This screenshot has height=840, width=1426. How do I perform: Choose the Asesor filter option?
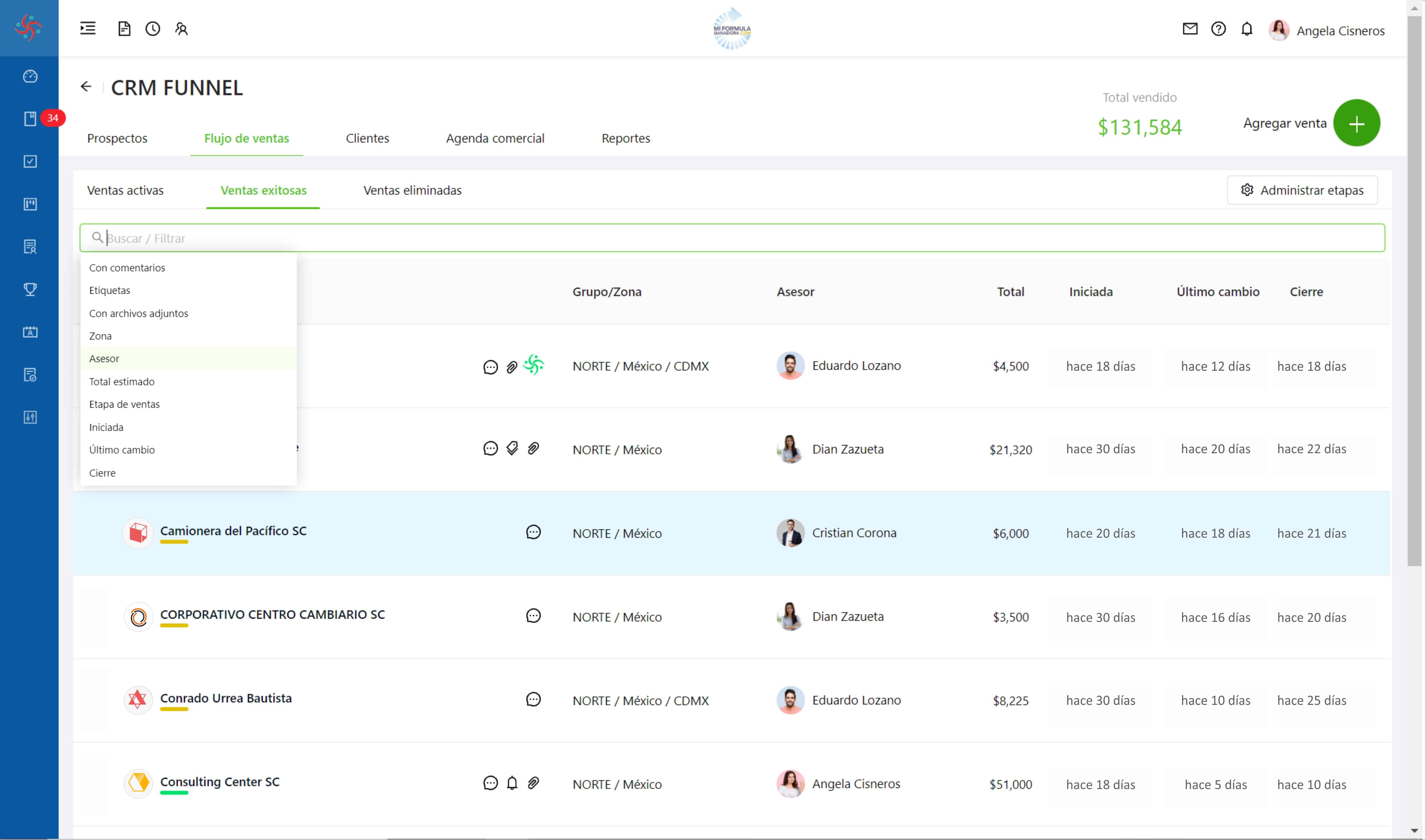[x=188, y=358]
